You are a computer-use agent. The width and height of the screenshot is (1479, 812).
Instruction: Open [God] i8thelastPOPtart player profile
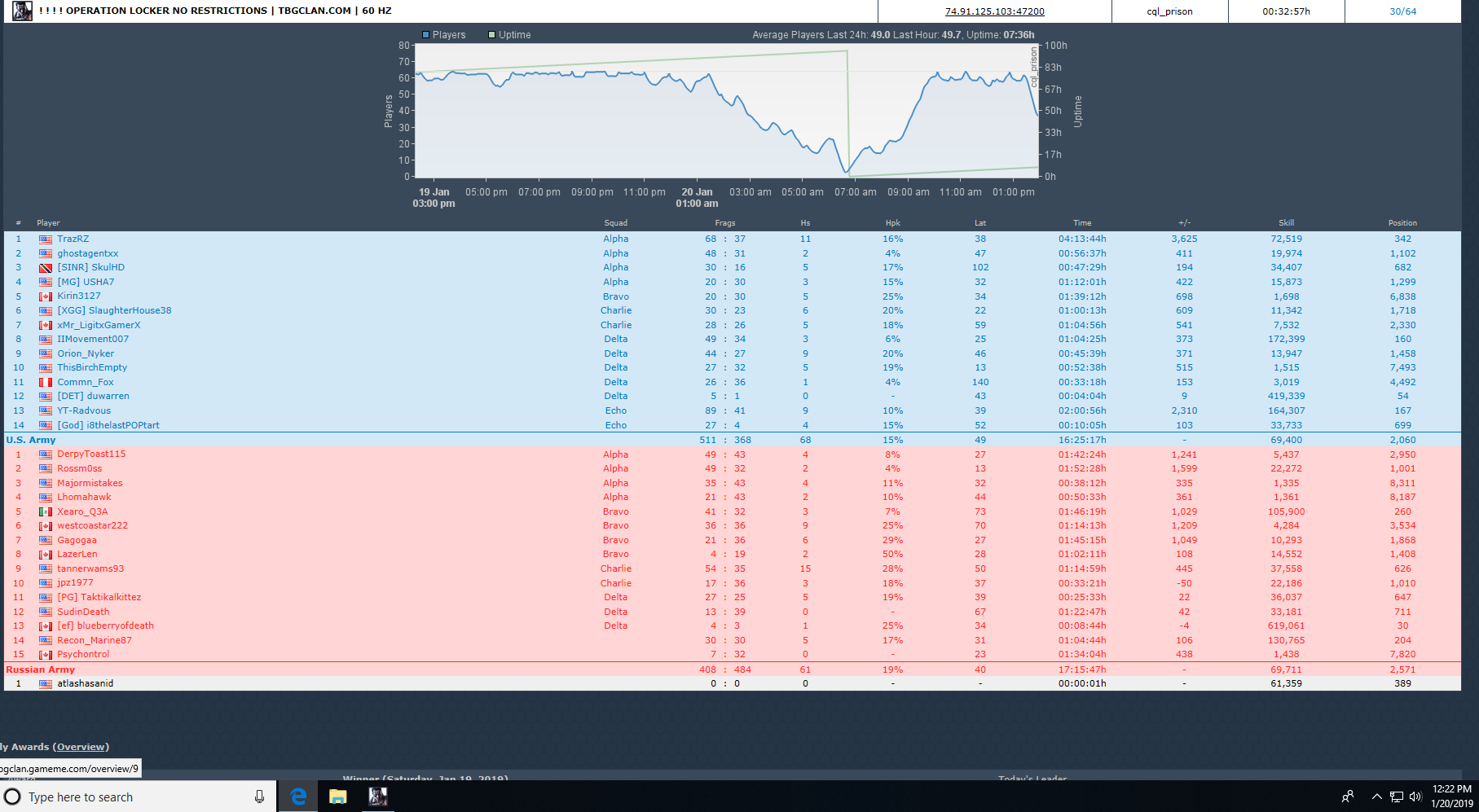[x=108, y=425]
